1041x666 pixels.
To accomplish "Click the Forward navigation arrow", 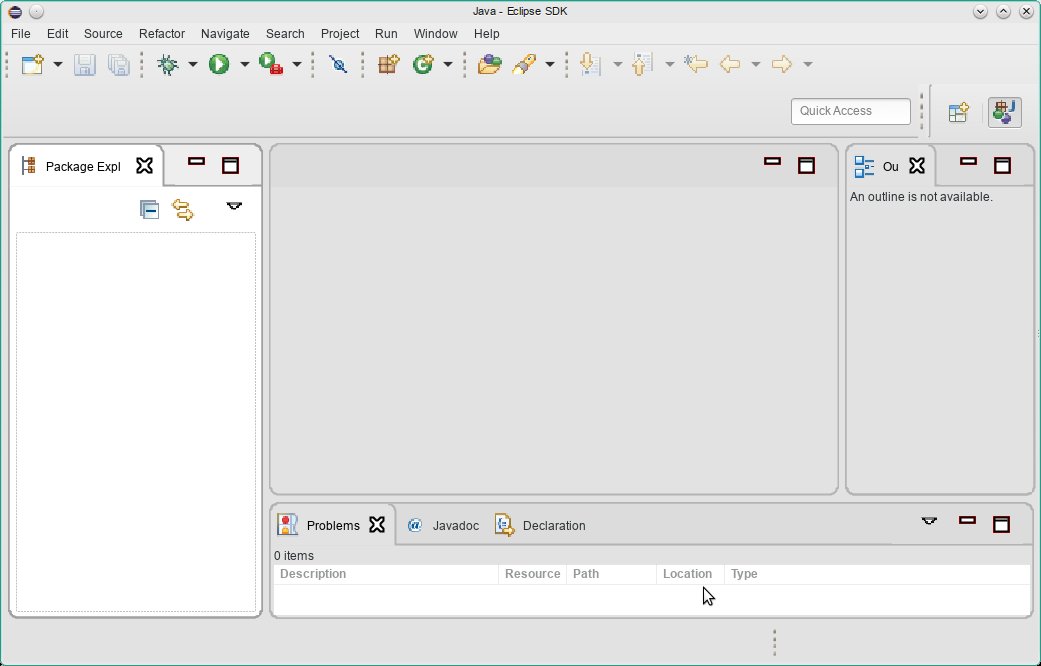I will 781,64.
